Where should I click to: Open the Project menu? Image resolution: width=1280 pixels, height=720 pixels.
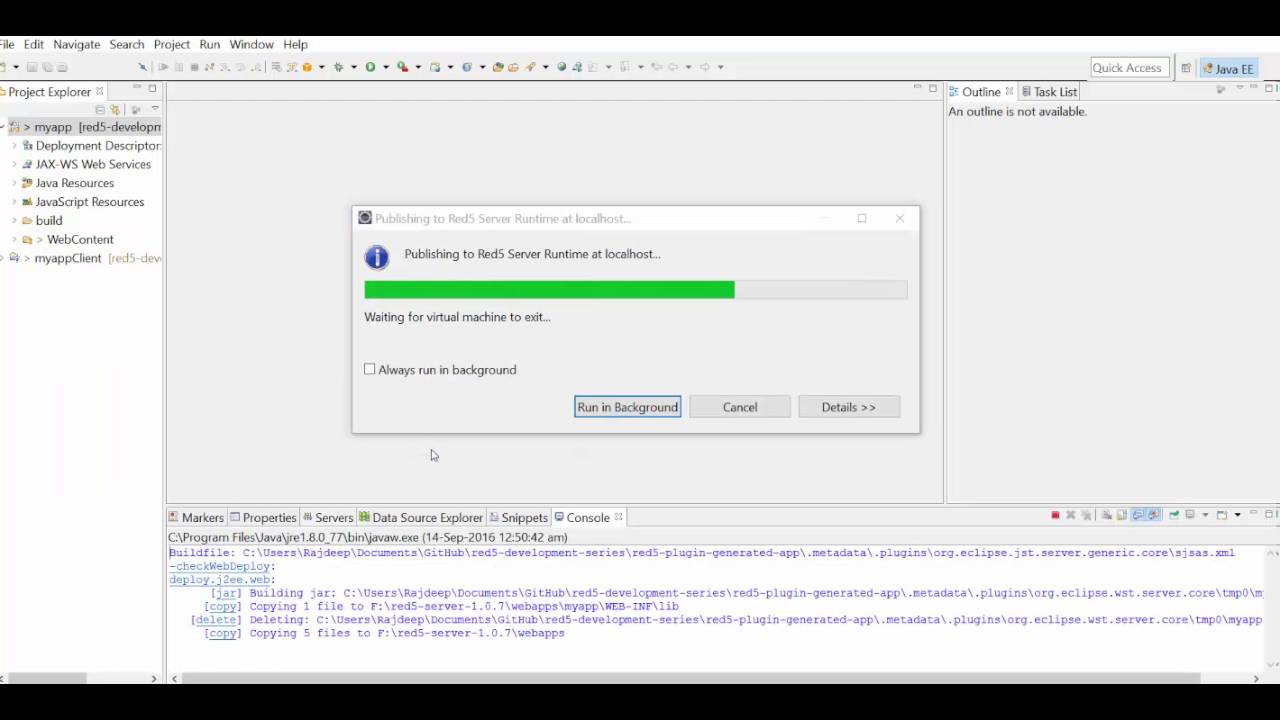(x=171, y=44)
